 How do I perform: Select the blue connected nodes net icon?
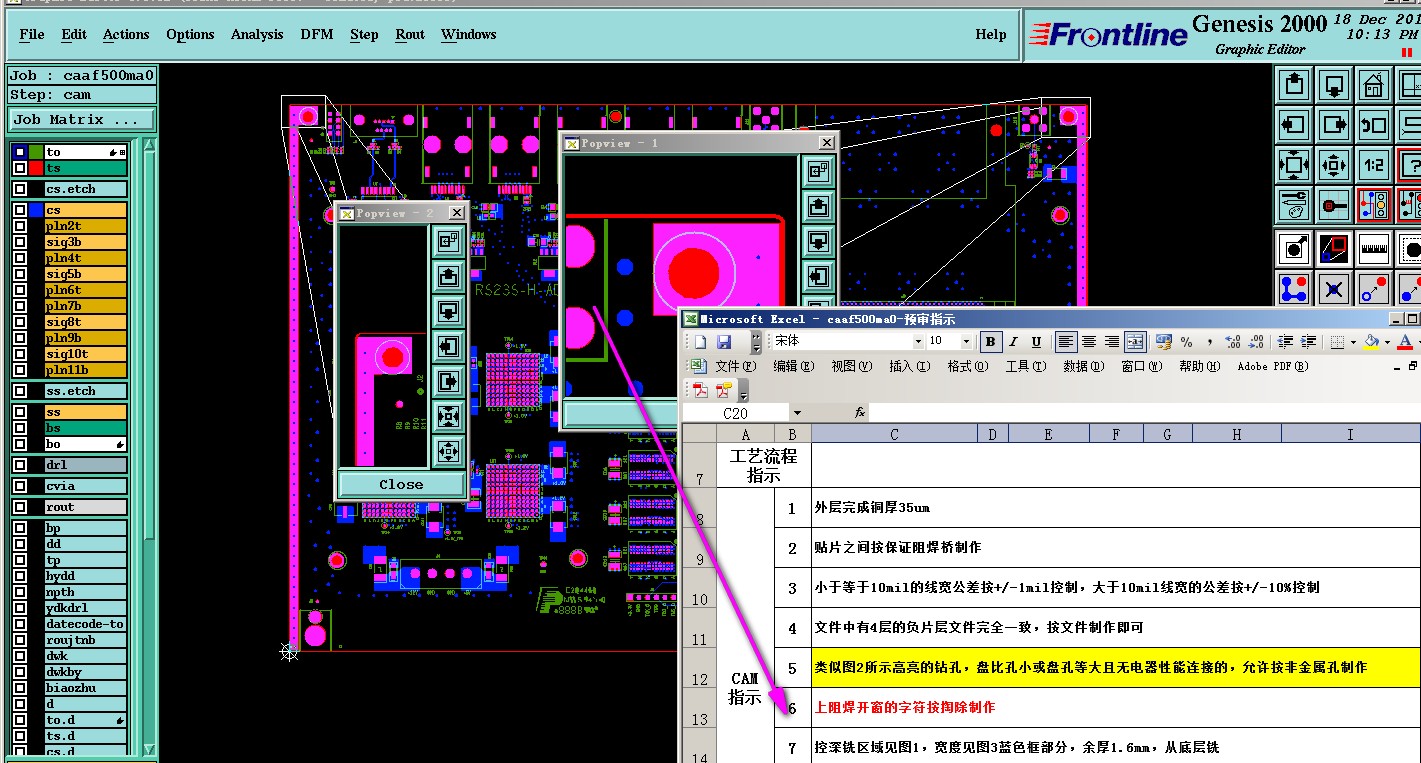tap(1294, 288)
